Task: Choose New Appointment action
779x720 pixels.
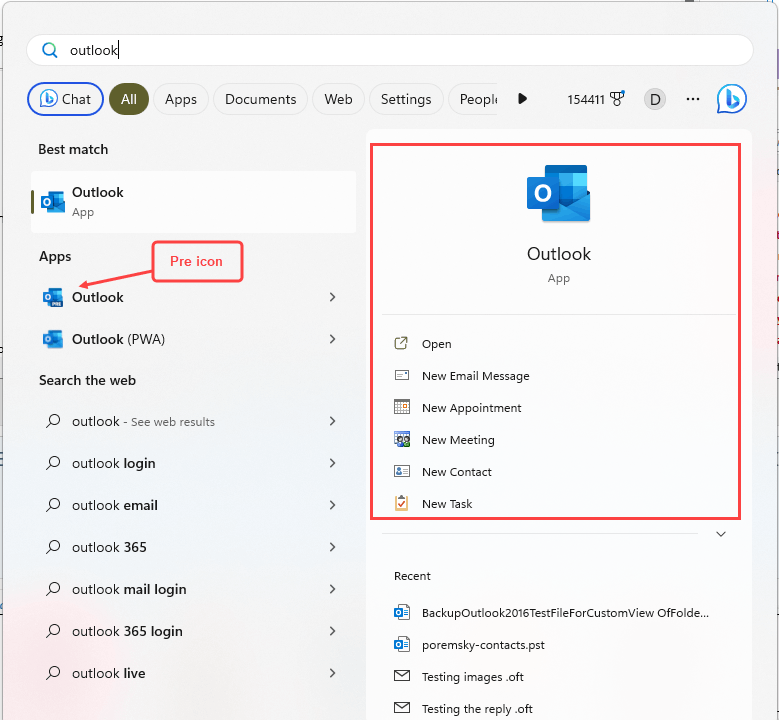Action: click(471, 408)
